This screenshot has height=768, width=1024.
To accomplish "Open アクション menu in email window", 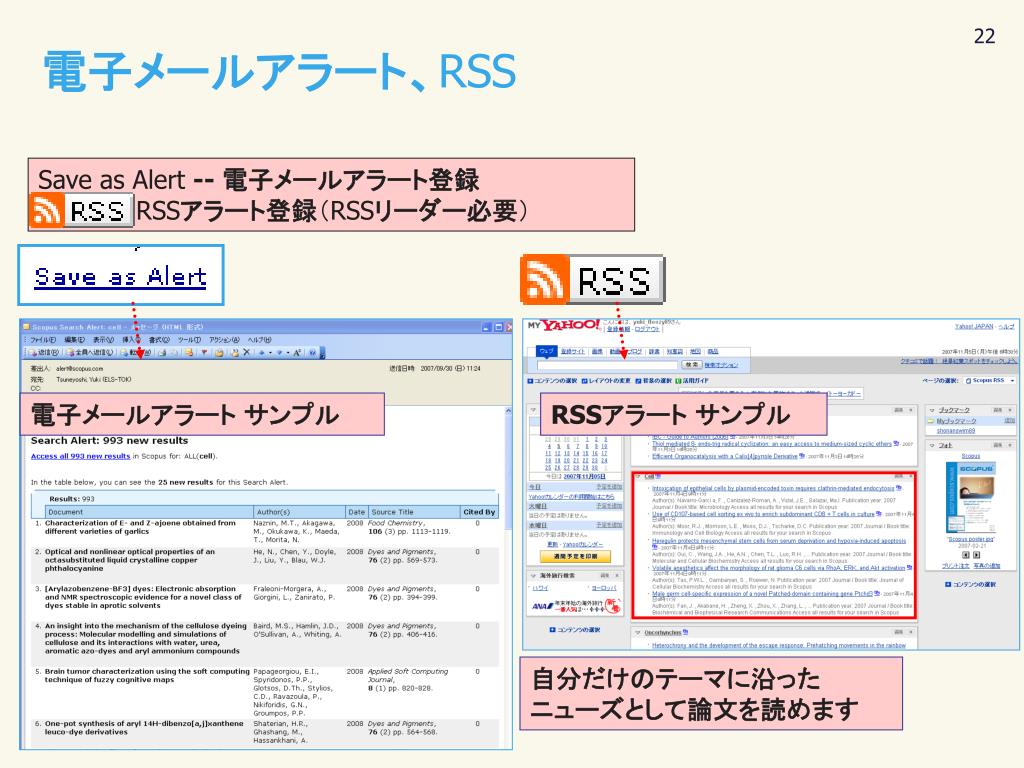I will coord(225,340).
